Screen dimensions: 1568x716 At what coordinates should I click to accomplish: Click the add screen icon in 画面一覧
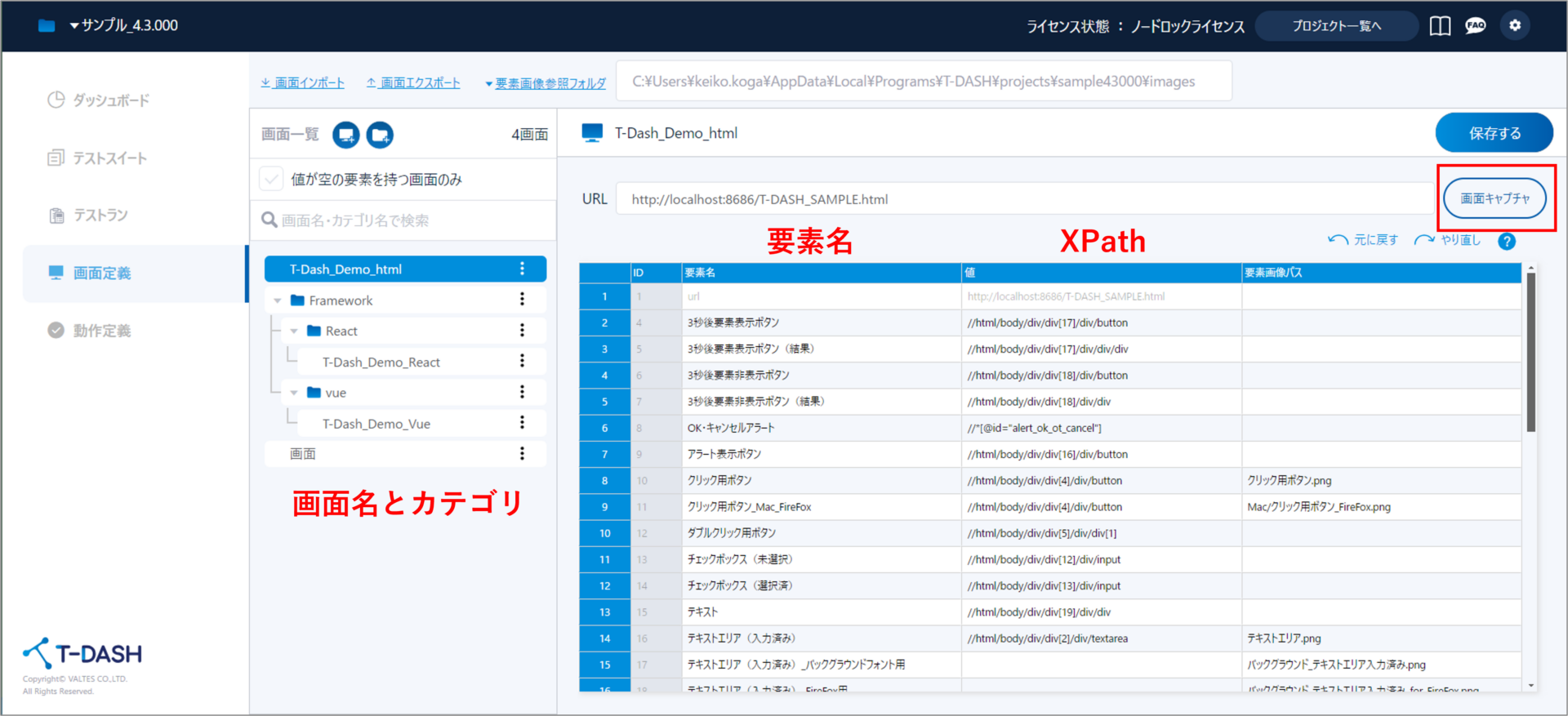(x=346, y=135)
